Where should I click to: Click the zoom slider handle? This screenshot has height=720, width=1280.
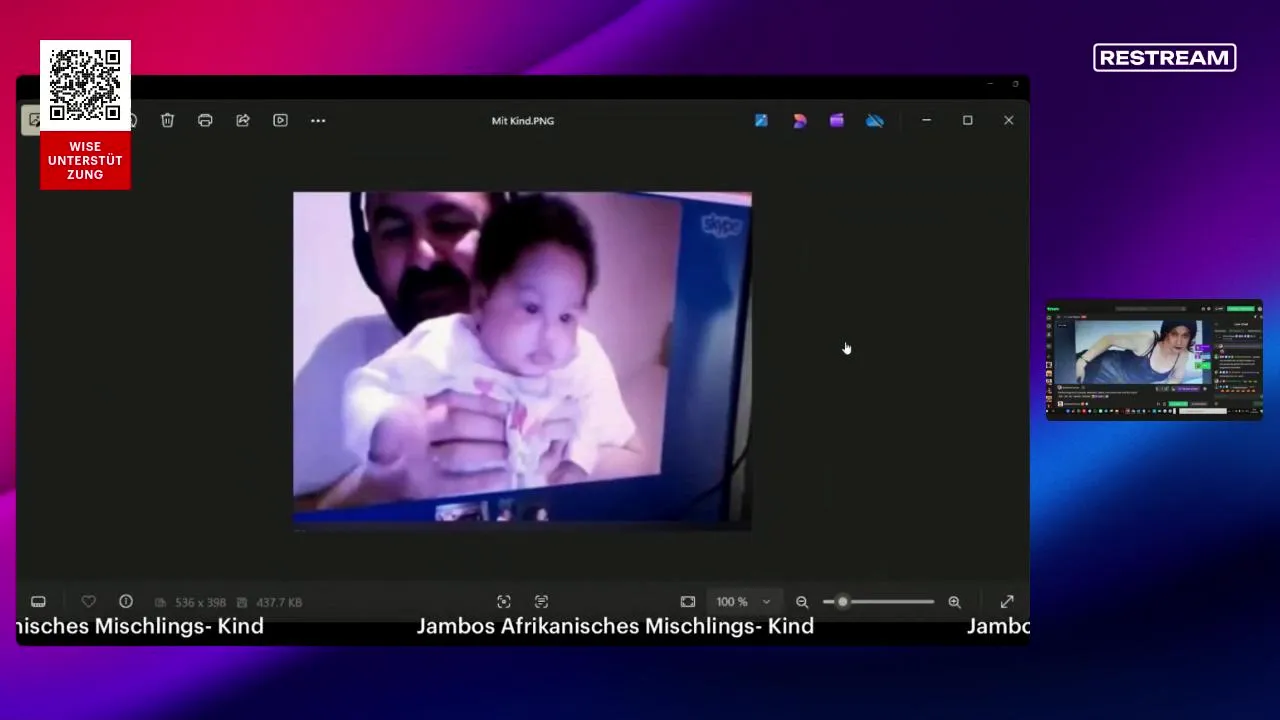click(x=842, y=602)
